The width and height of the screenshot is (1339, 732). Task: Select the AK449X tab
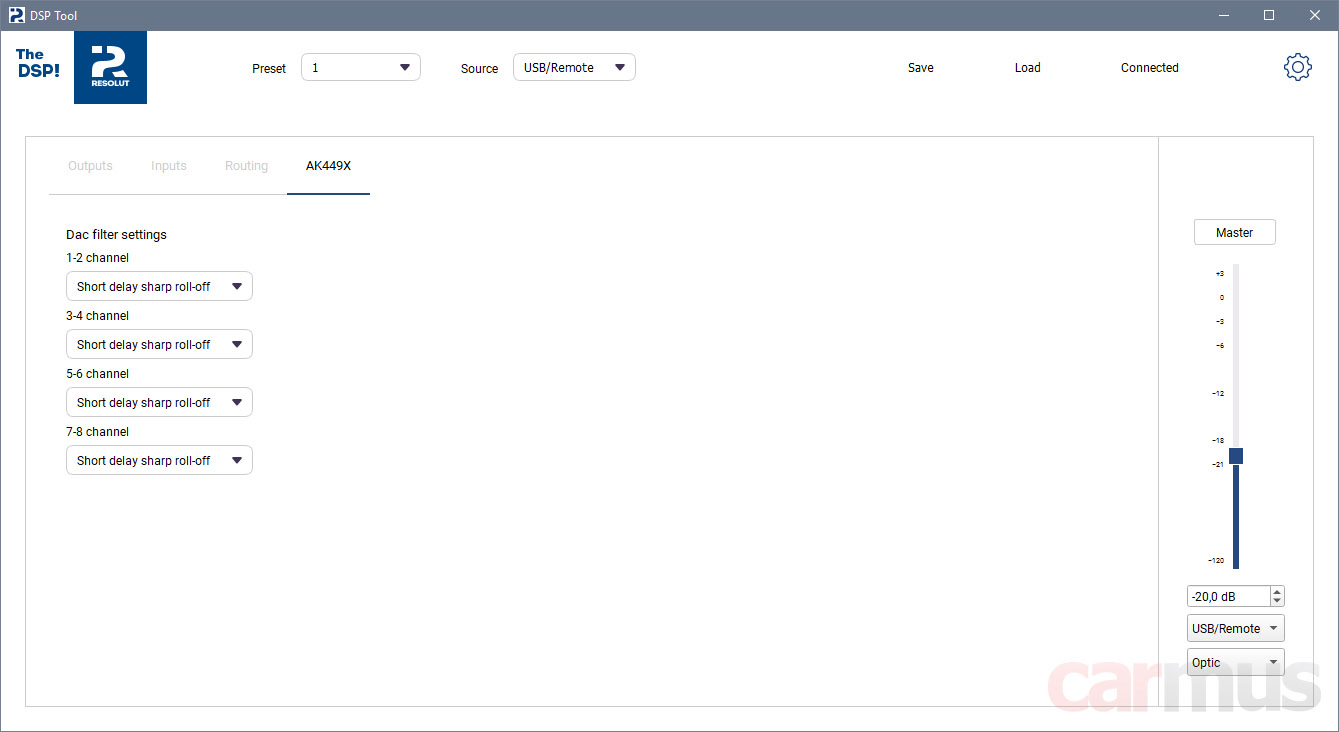(328, 166)
